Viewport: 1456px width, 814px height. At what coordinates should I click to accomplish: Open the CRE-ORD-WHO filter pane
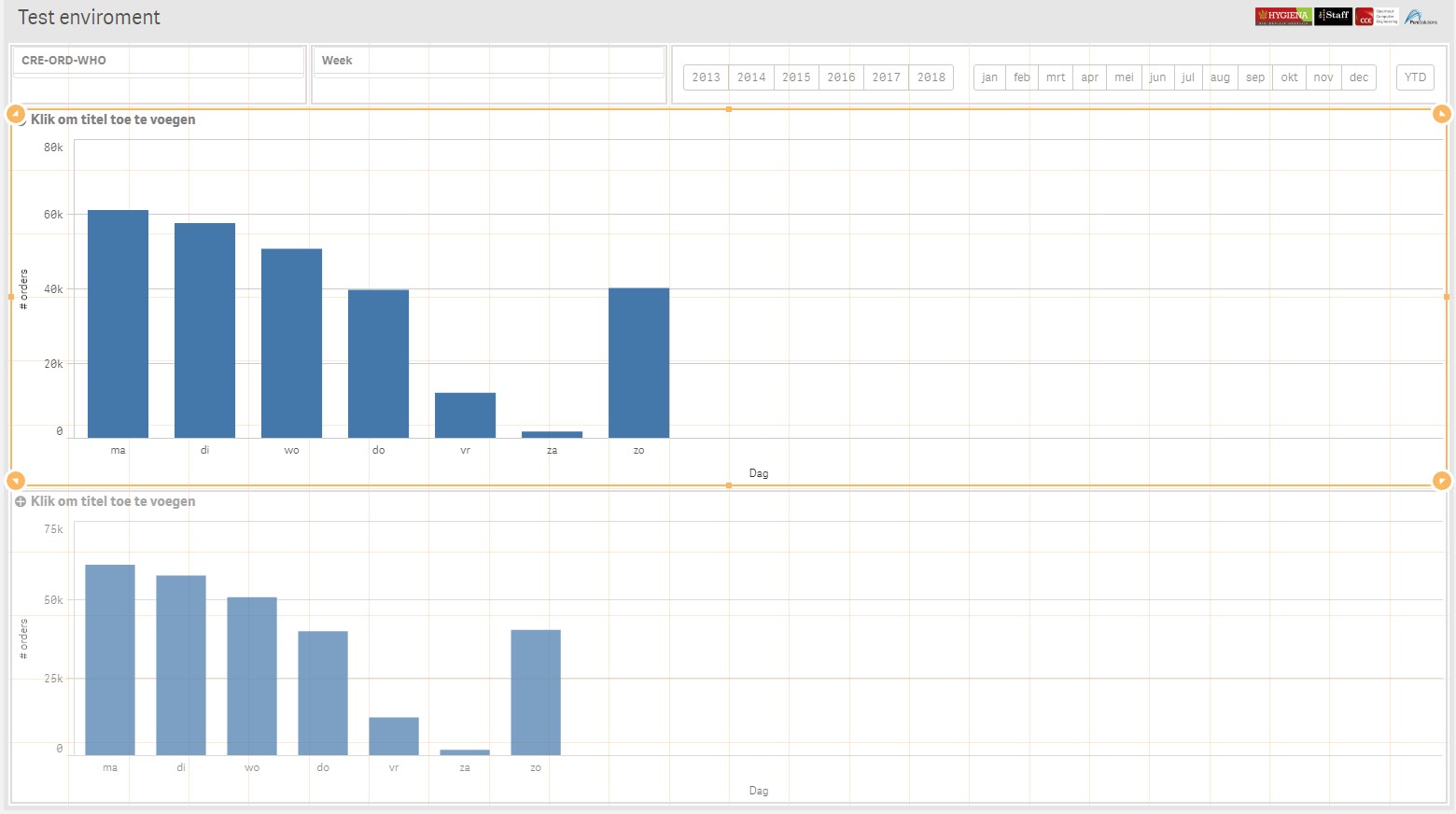(x=159, y=61)
